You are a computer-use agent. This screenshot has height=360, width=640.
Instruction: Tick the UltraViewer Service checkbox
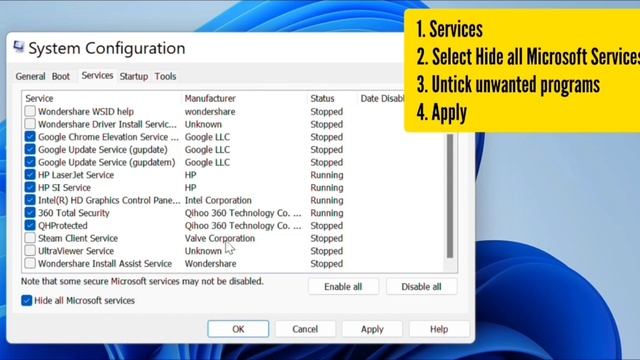coord(30,250)
